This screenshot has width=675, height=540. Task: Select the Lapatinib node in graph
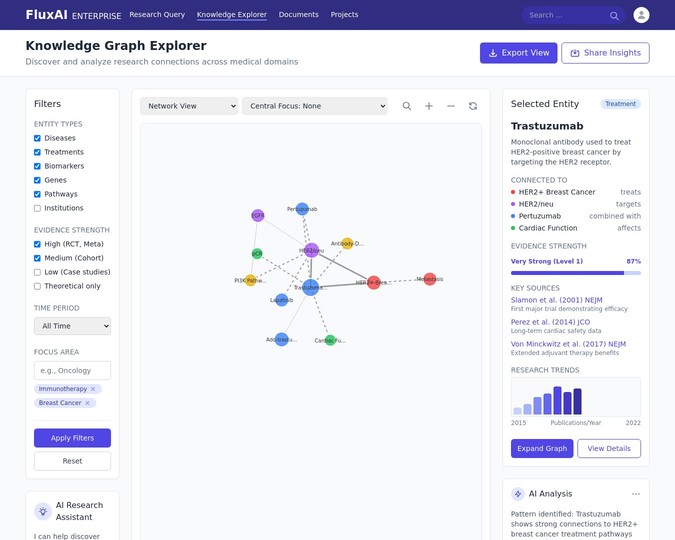tap(282, 300)
